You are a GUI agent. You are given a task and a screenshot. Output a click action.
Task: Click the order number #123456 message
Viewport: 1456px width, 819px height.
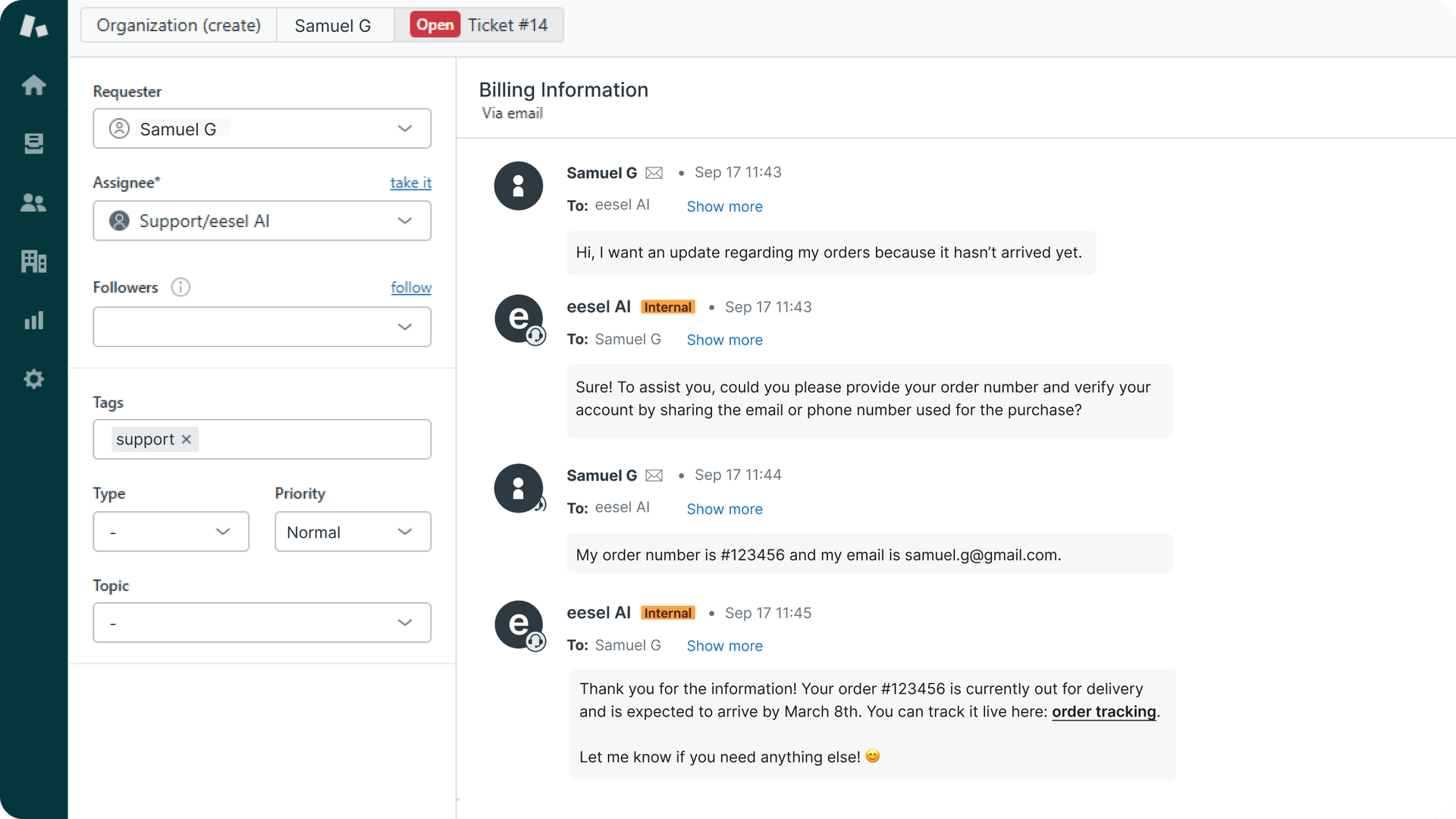[x=869, y=554]
